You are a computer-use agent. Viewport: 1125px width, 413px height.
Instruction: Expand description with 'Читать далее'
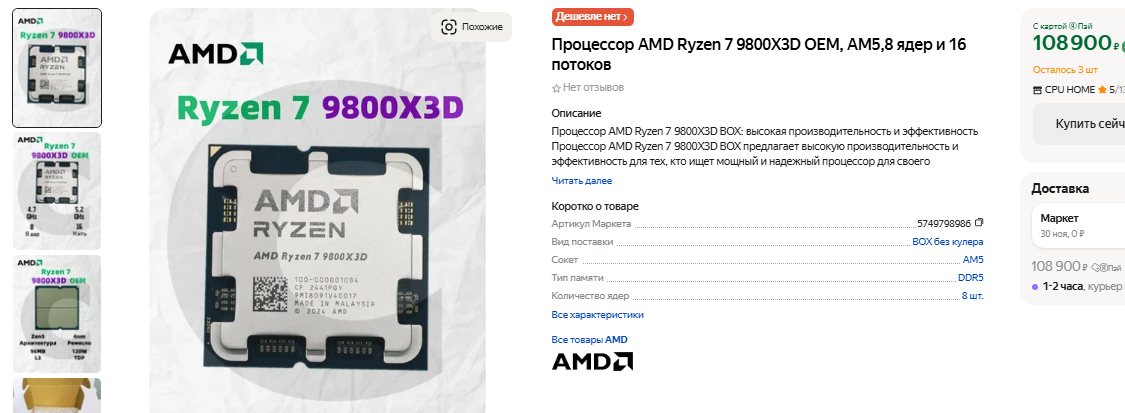coord(582,181)
